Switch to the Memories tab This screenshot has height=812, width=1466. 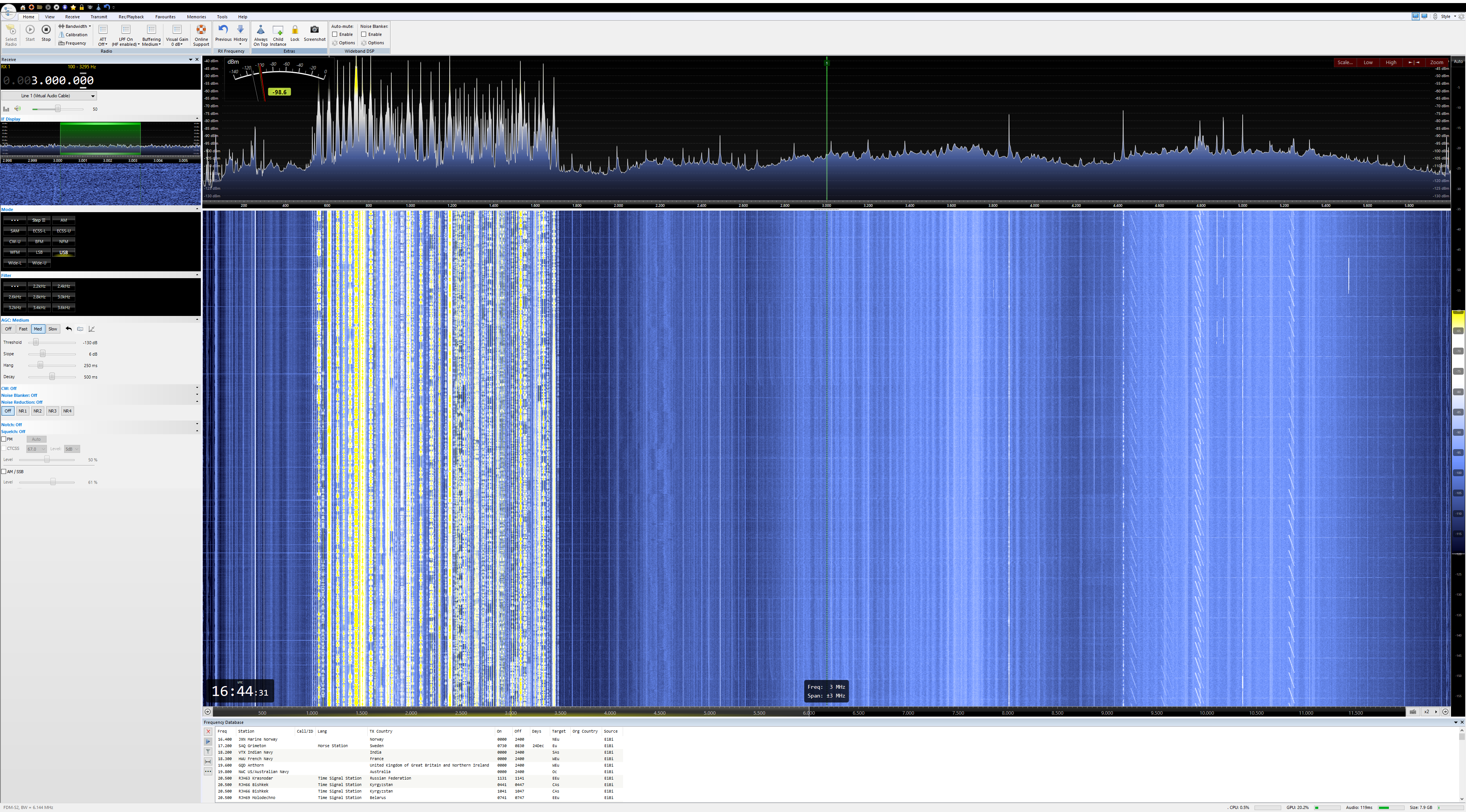[x=196, y=17]
